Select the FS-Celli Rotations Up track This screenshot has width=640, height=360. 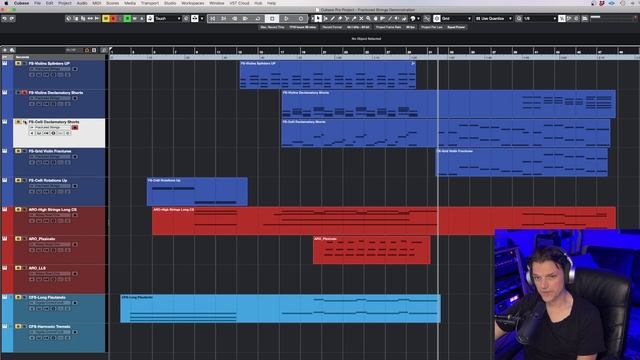pyautogui.click(x=59, y=191)
